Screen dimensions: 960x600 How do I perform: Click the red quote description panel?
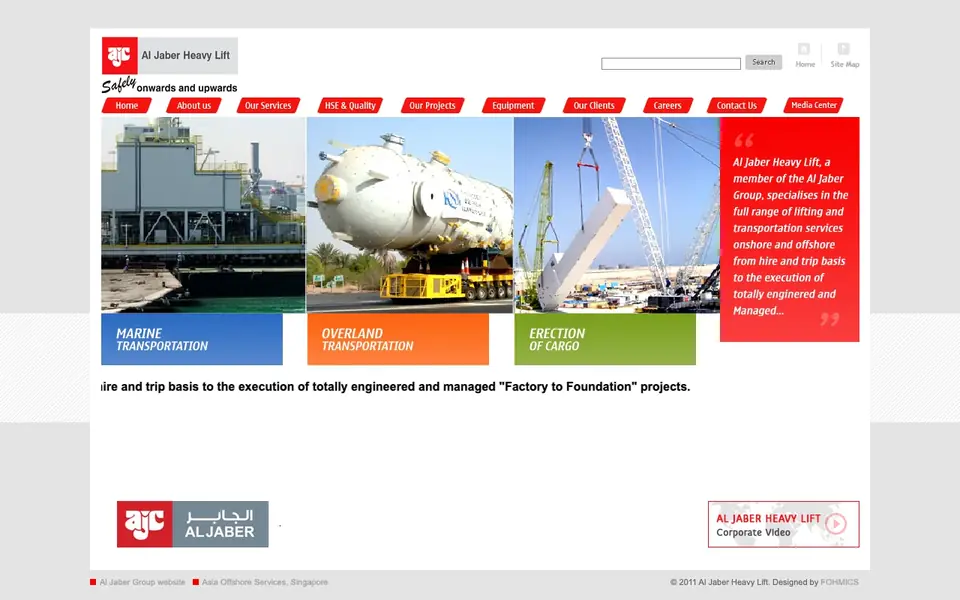[x=790, y=229]
